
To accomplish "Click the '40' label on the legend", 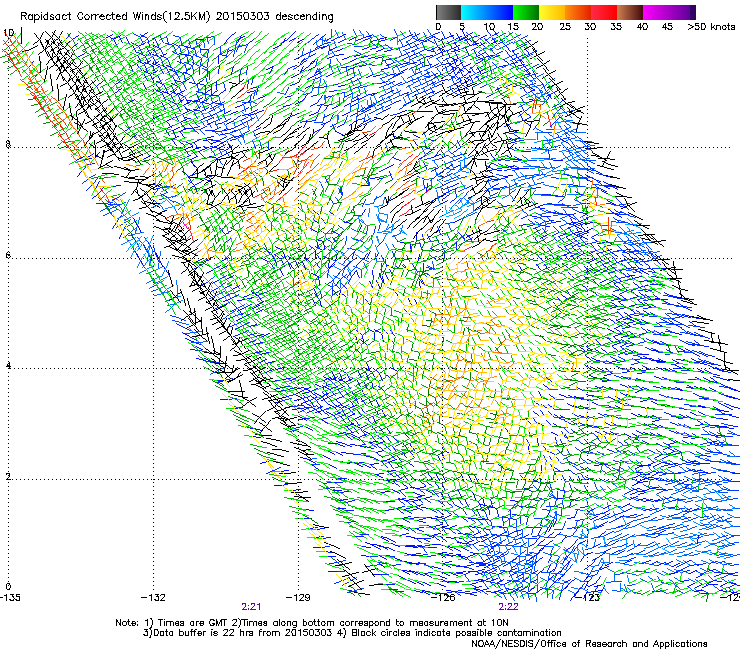I will tap(642, 27).
